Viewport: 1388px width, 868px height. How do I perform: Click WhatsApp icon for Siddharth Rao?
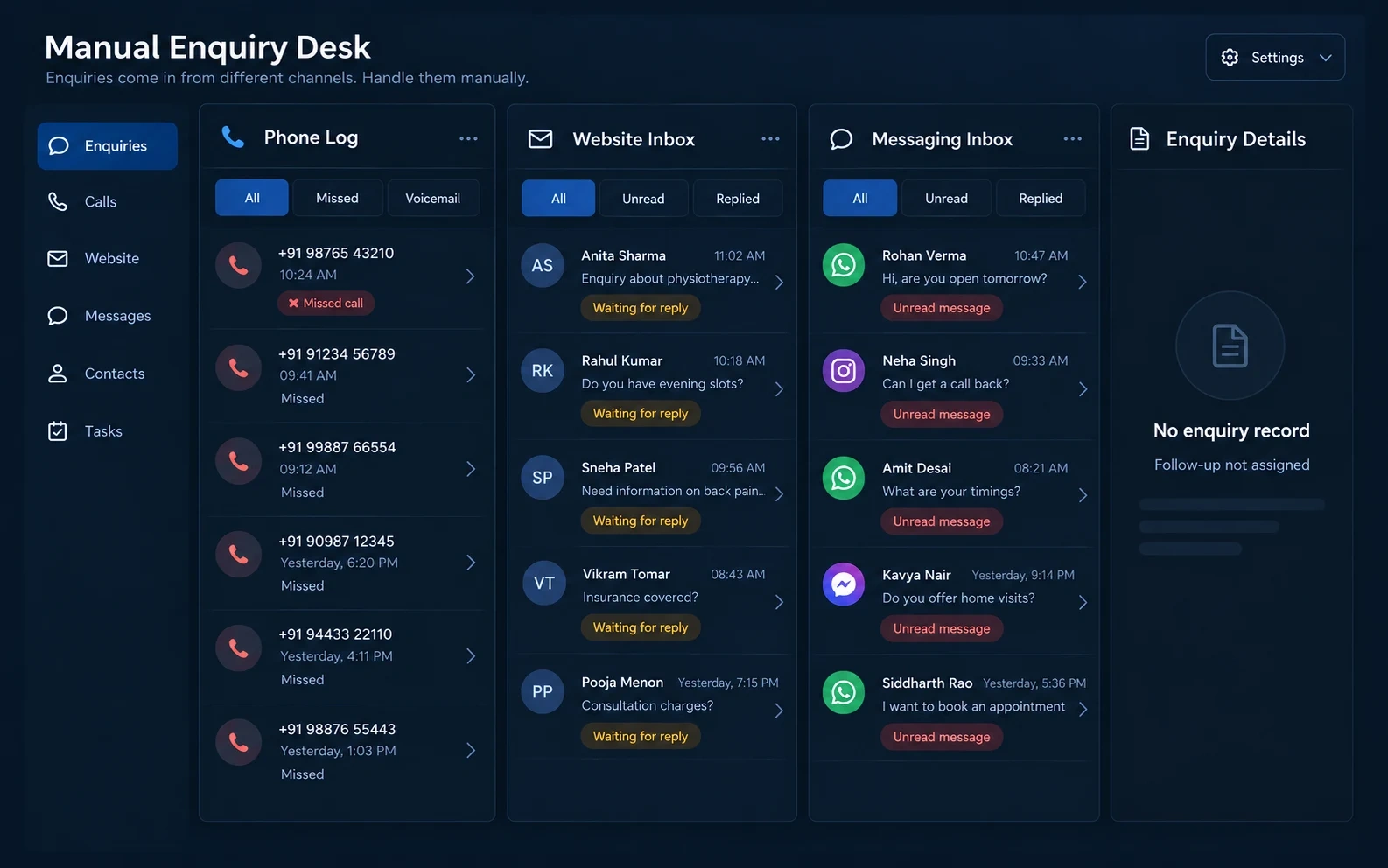pyautogui.click(x=844, y=692)
